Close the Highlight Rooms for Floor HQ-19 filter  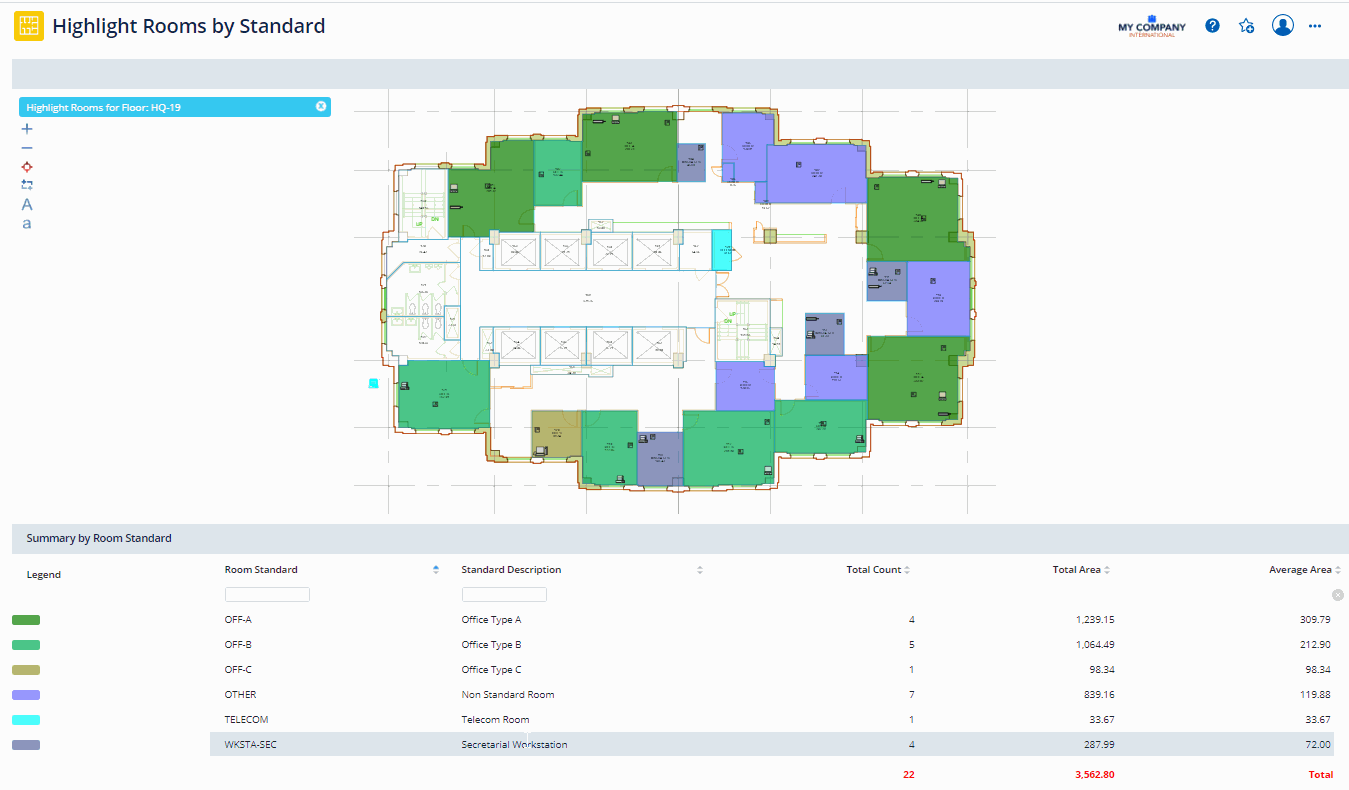click(321, 106)
